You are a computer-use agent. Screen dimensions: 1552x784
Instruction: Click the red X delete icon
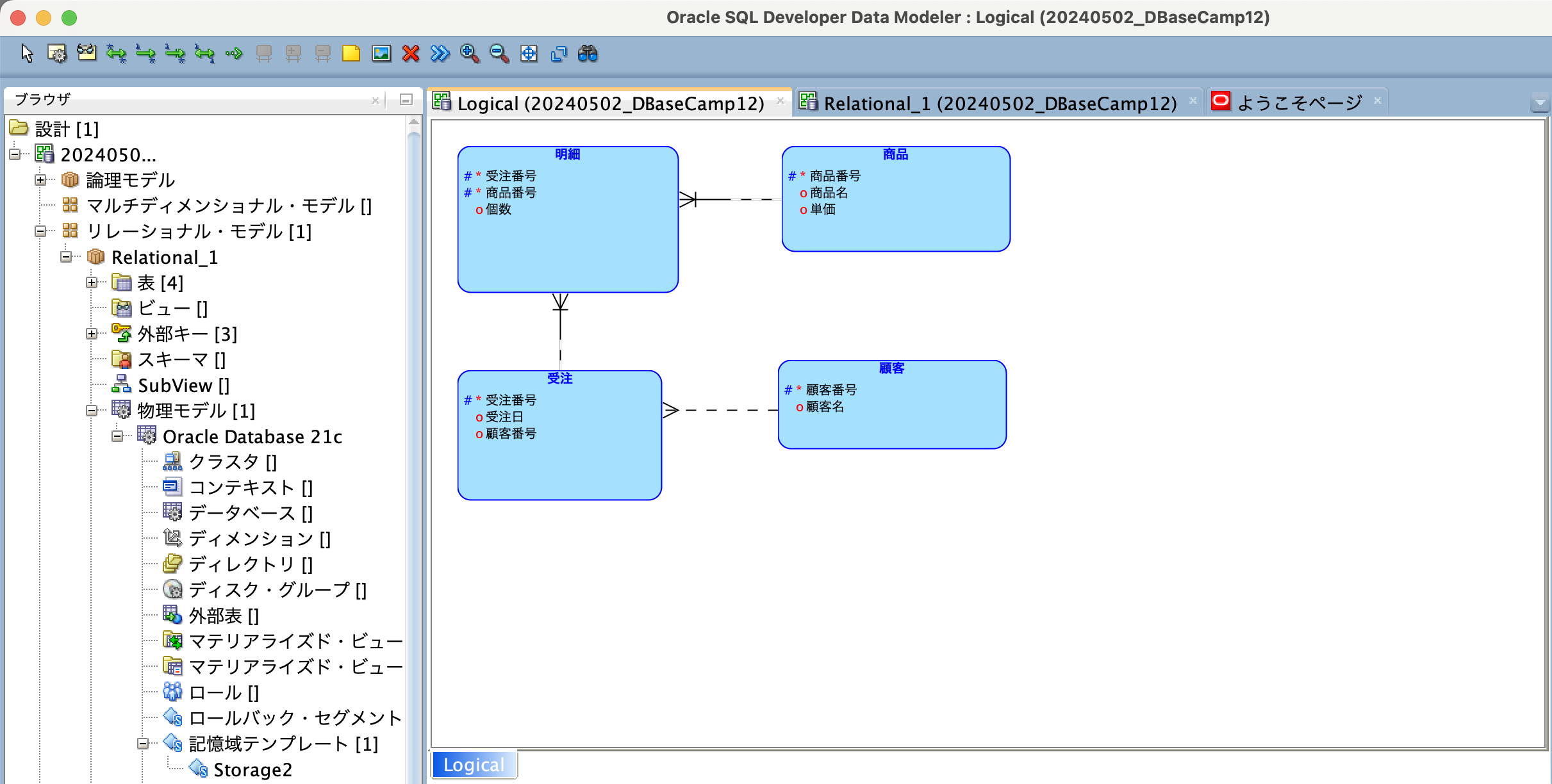point(411,53)
